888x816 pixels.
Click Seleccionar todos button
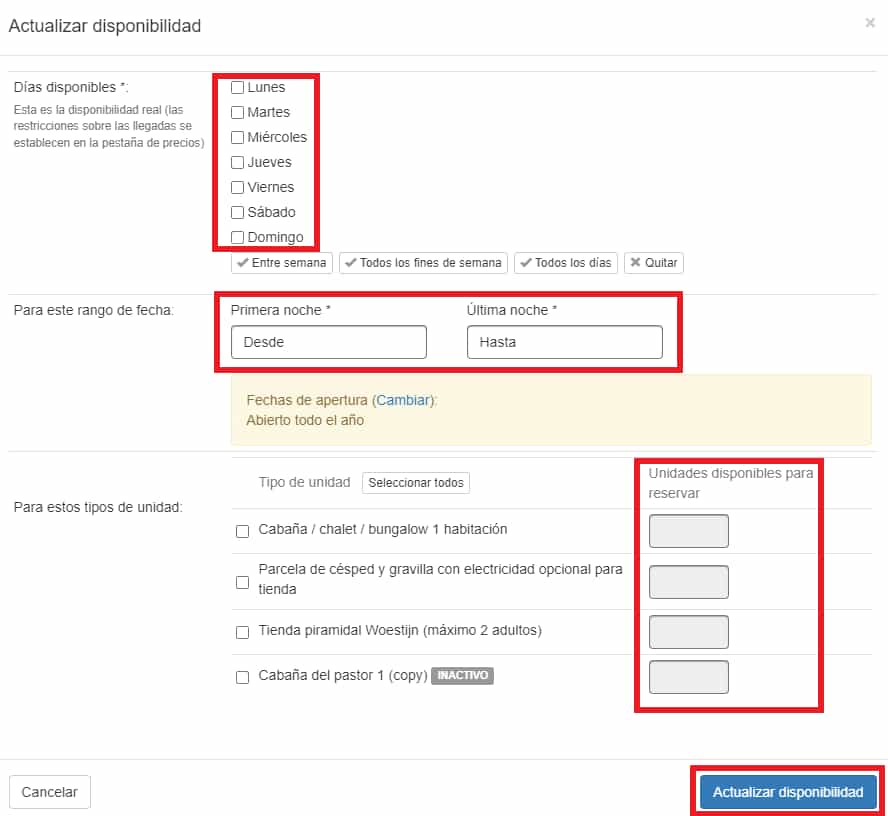416,483
